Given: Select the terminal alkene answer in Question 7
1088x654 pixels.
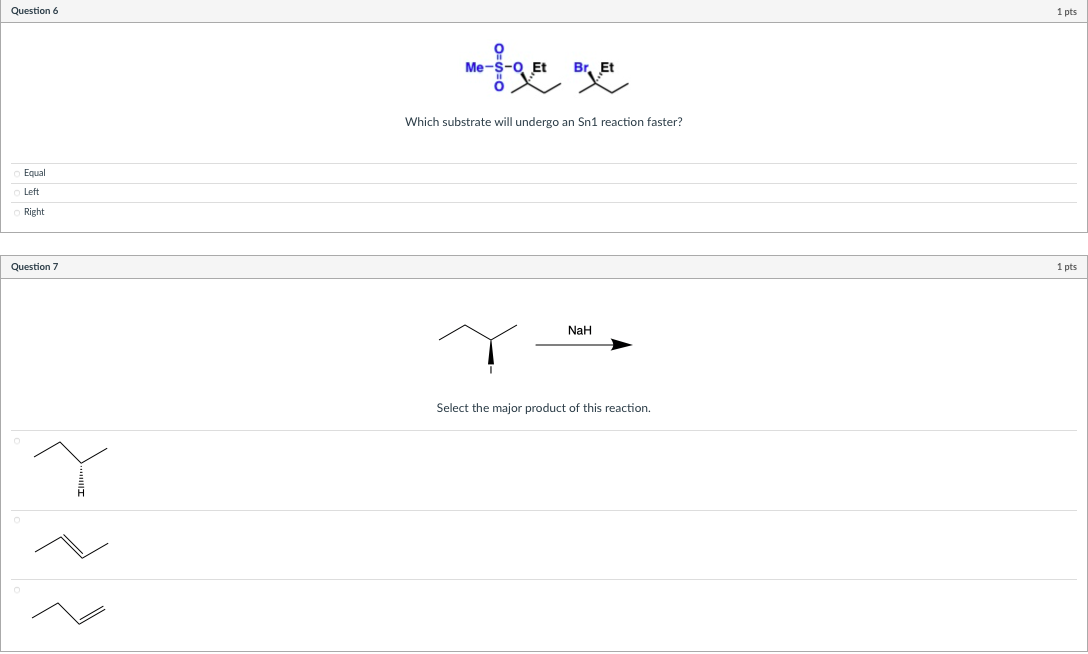Looking at the screenshot, I should pos(16,590).
